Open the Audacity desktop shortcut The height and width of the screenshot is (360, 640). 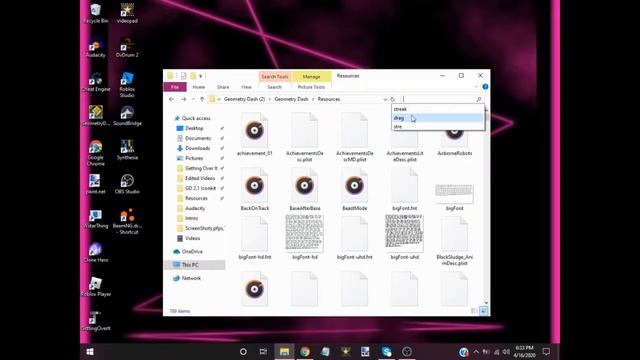[x=96, y=47]
